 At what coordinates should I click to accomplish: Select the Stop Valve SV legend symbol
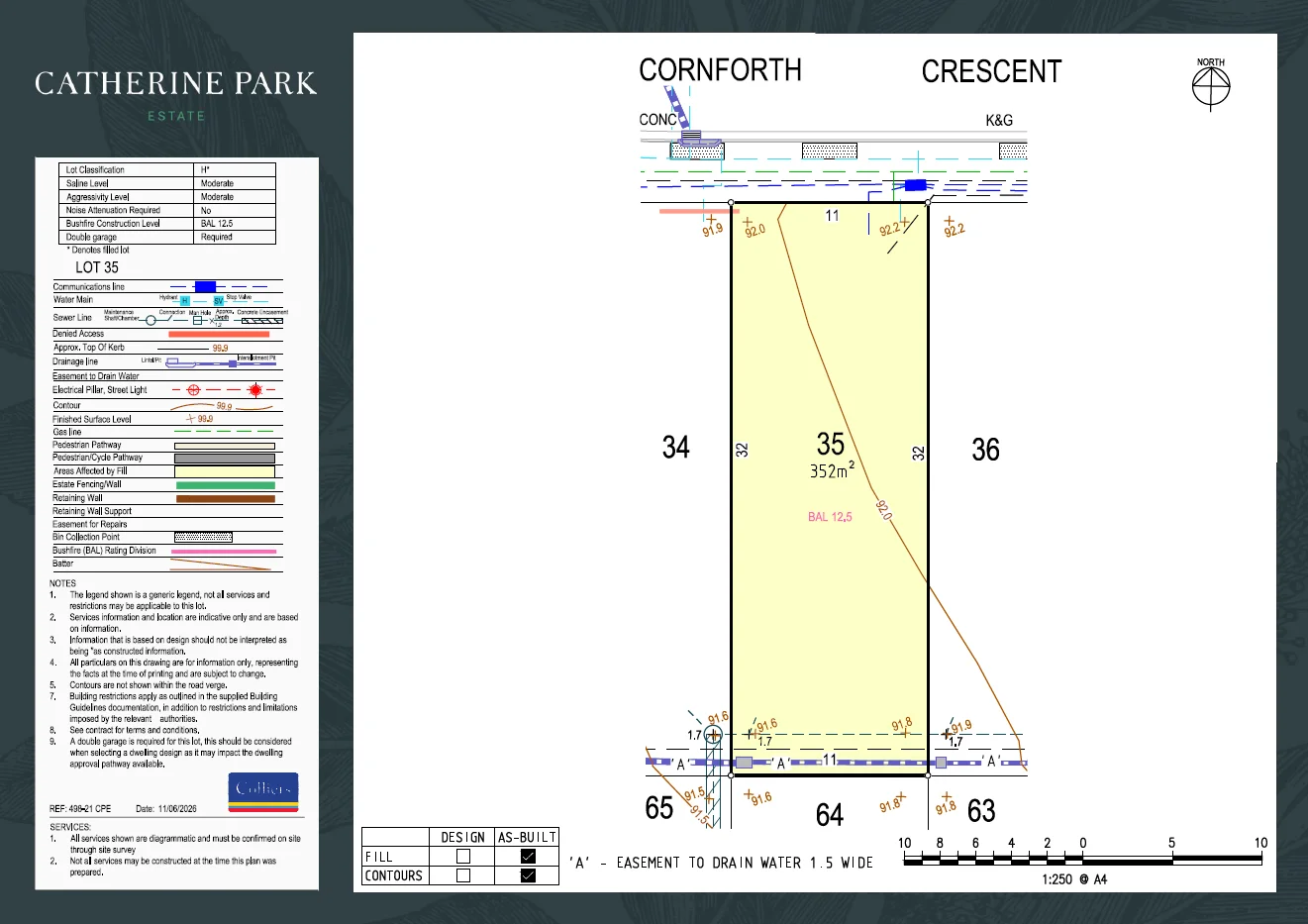[x=219, y=300]
